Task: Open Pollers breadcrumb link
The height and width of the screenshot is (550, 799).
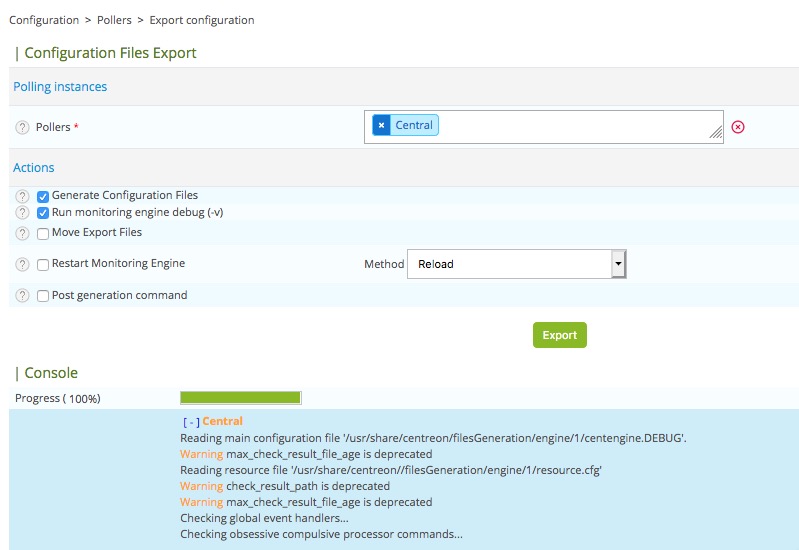Action: 114,20
